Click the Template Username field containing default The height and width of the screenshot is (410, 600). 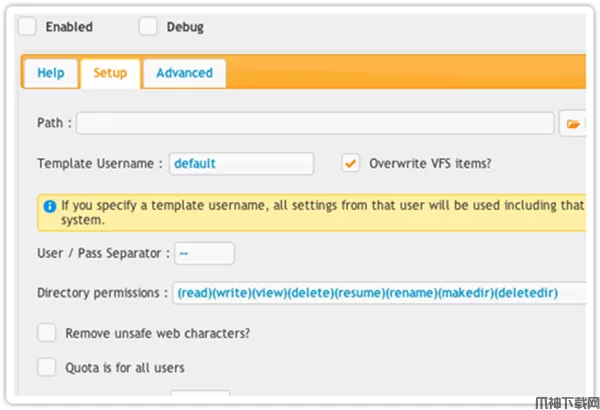pos(241,163)
